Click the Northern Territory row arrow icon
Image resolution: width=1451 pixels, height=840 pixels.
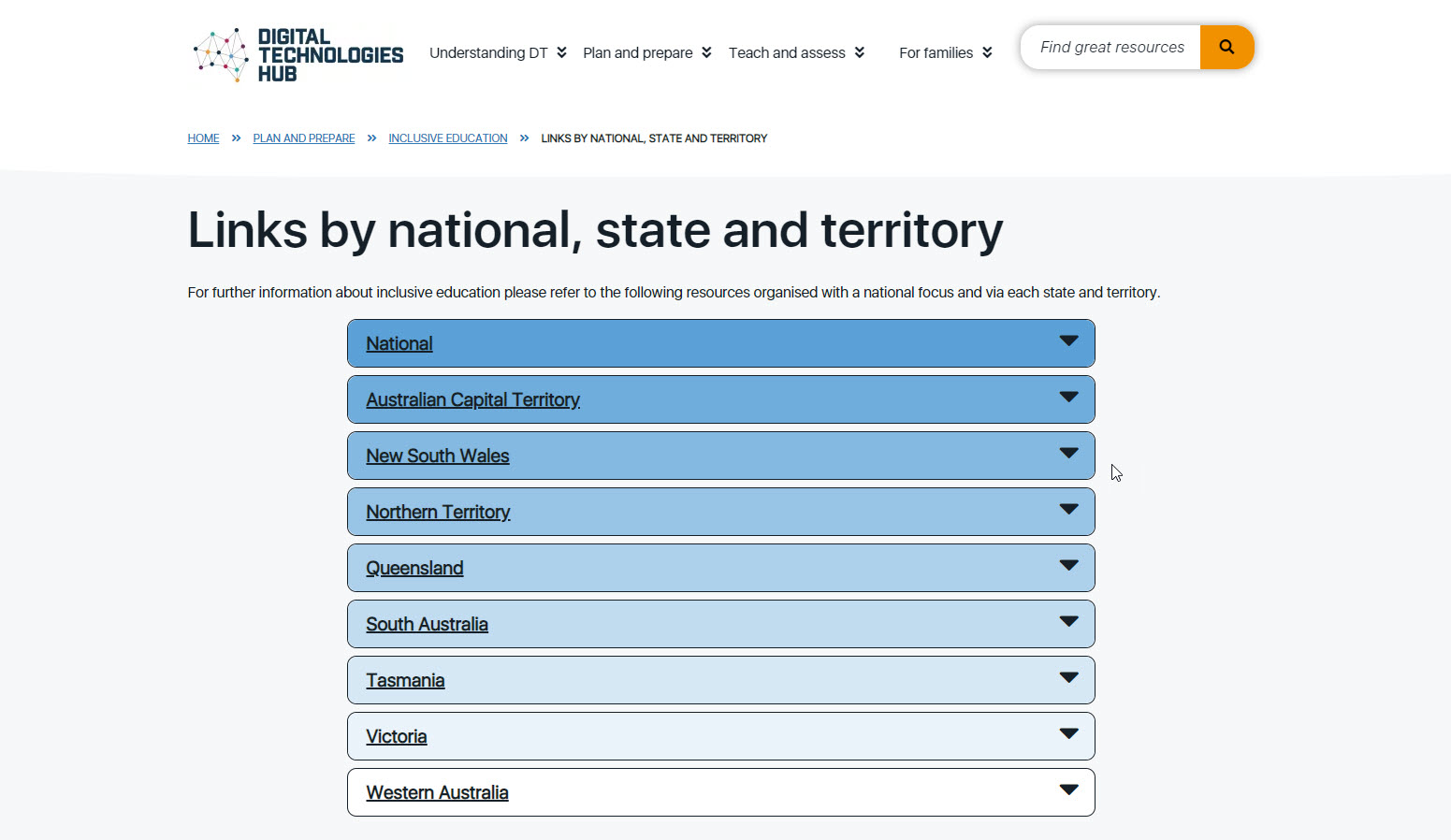(x=1068, y=510)
